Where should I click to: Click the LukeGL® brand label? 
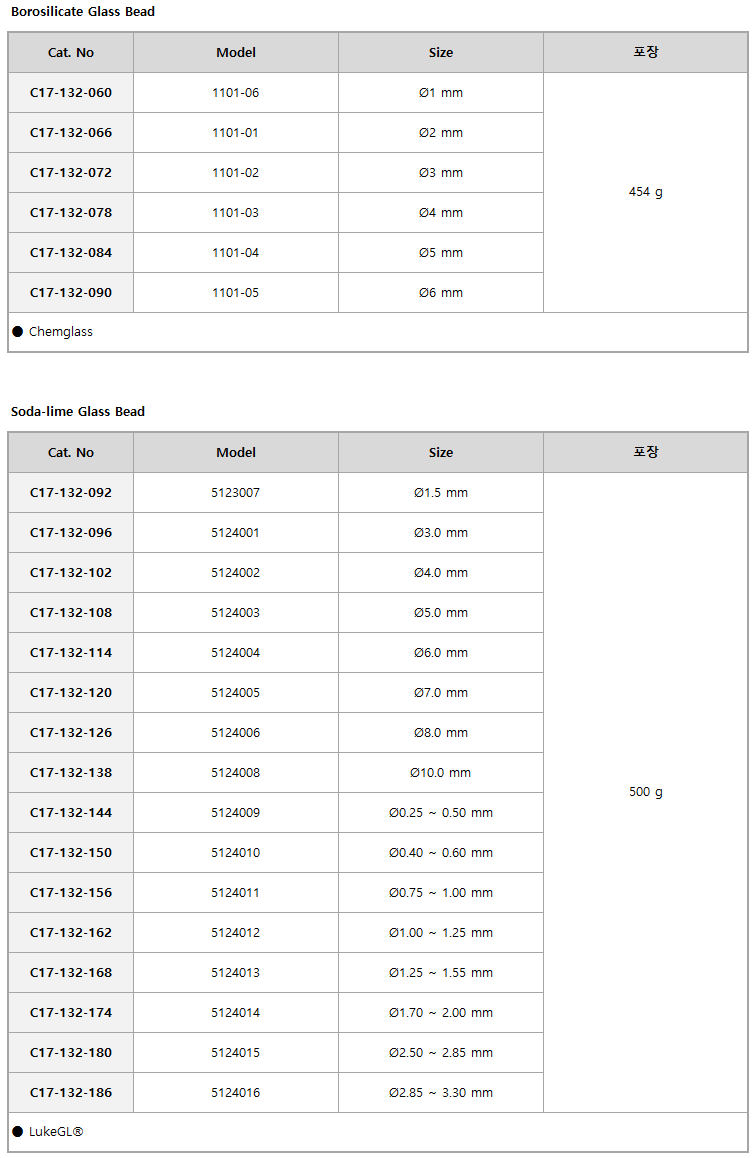point(55,1131)
